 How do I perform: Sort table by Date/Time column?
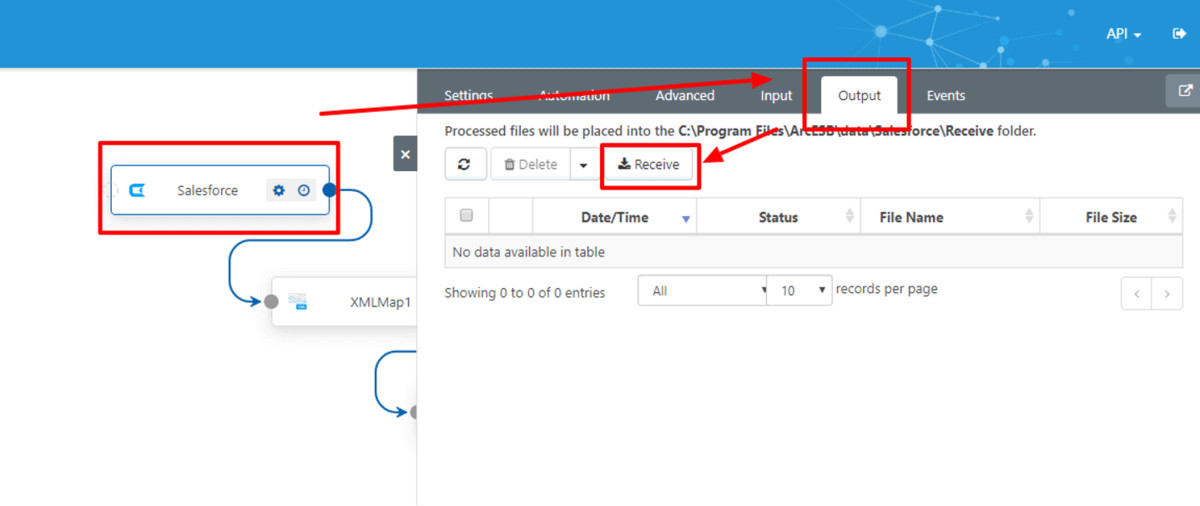pos(615,217)
